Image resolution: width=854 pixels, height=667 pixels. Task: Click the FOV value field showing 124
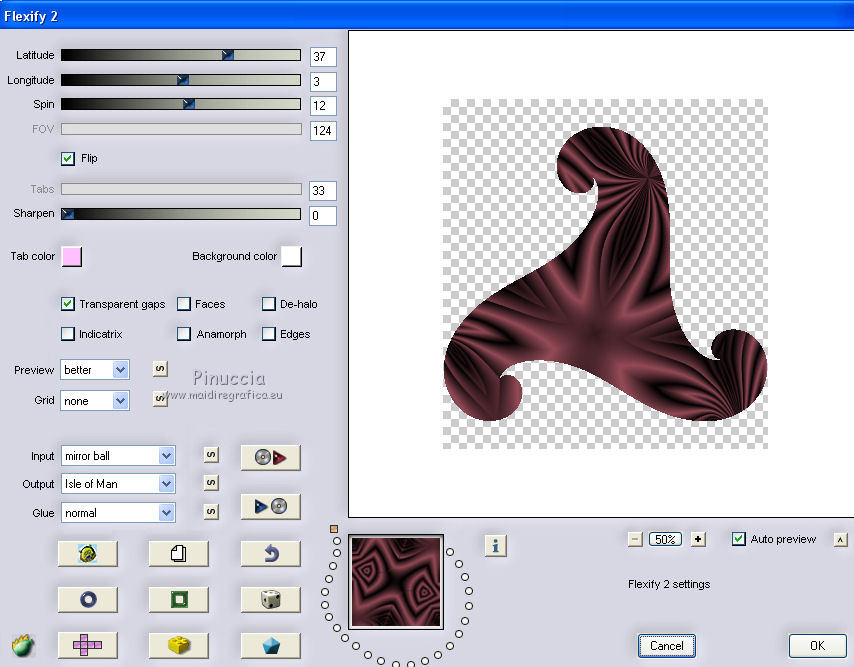323,131
